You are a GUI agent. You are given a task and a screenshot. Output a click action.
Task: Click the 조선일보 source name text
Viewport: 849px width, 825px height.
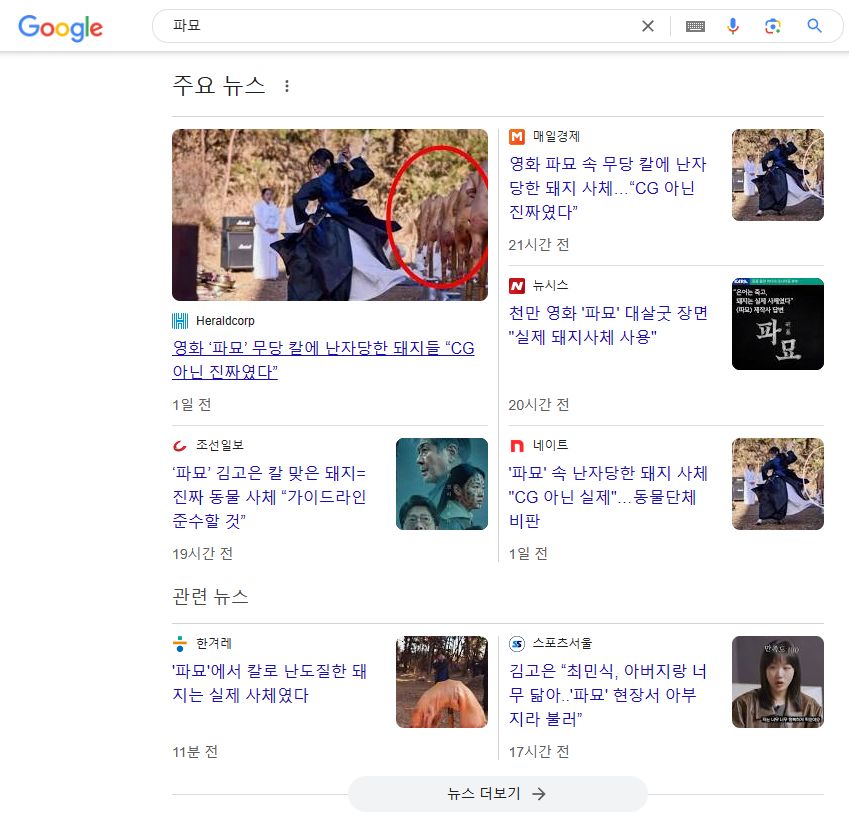pos(219,445)
